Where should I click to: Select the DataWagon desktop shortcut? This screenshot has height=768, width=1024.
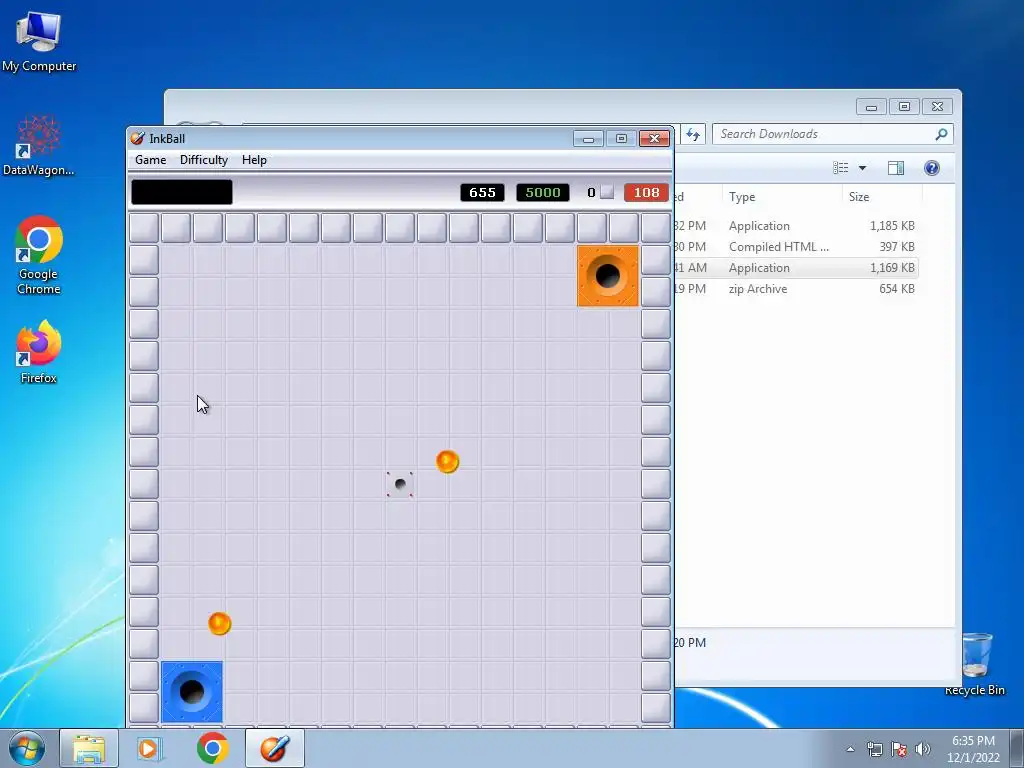coord(39,146)
